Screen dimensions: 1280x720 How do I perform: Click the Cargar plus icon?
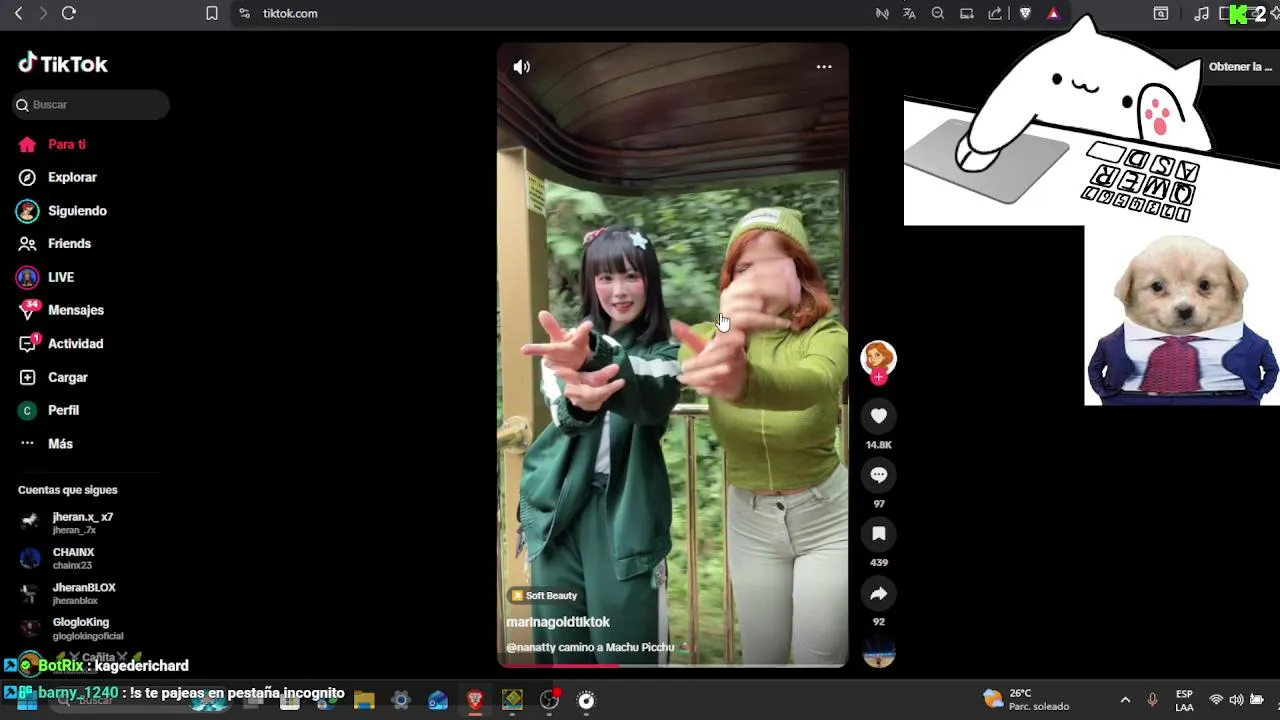27,377
